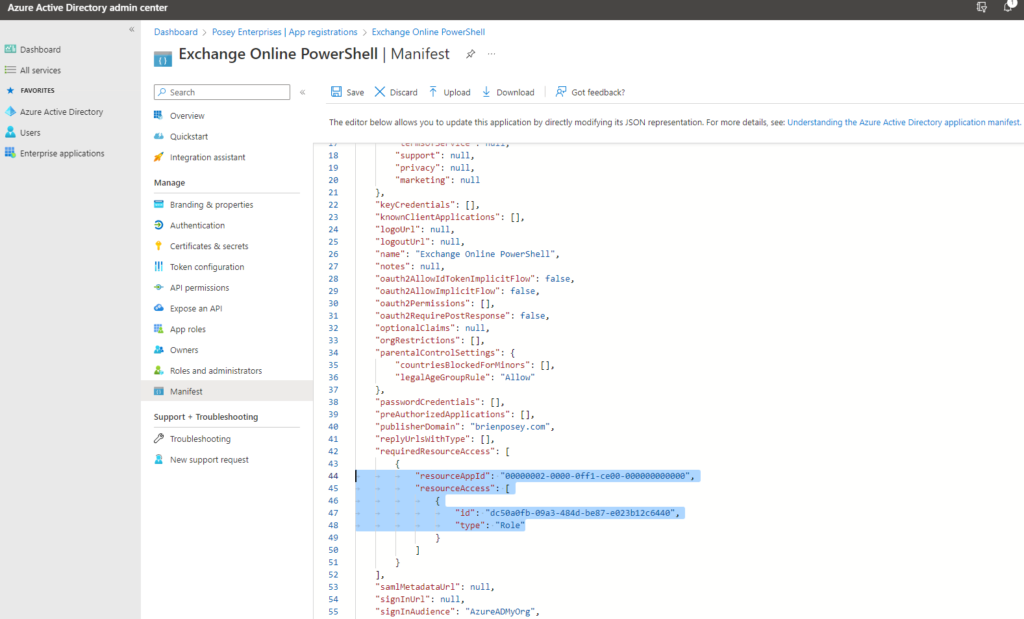1024x619 pixels.
Task: Click the "name": "Exchange Online PowerShell" line
Action: (x=468, y=254)
